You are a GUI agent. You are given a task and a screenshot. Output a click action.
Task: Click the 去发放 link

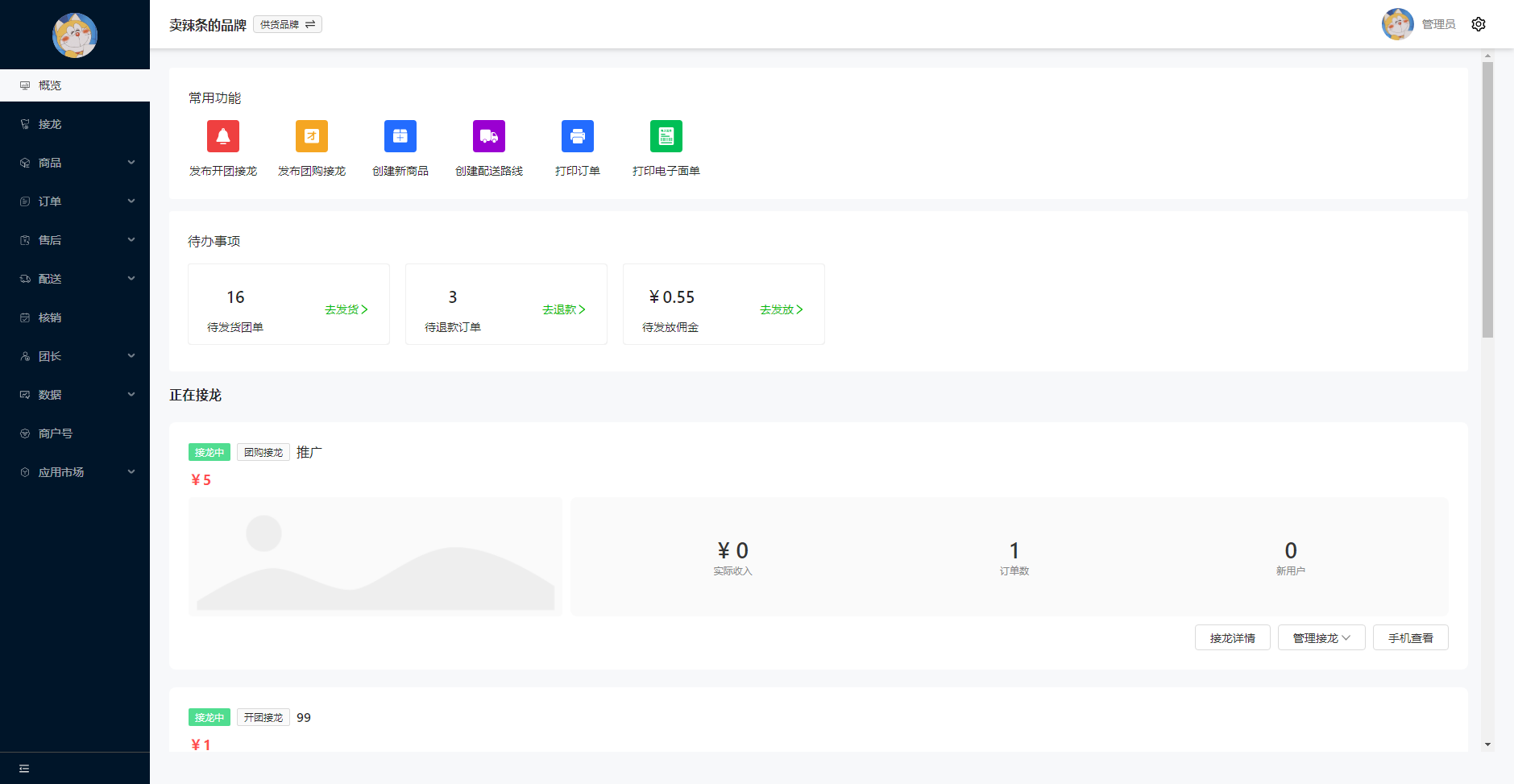782,309
